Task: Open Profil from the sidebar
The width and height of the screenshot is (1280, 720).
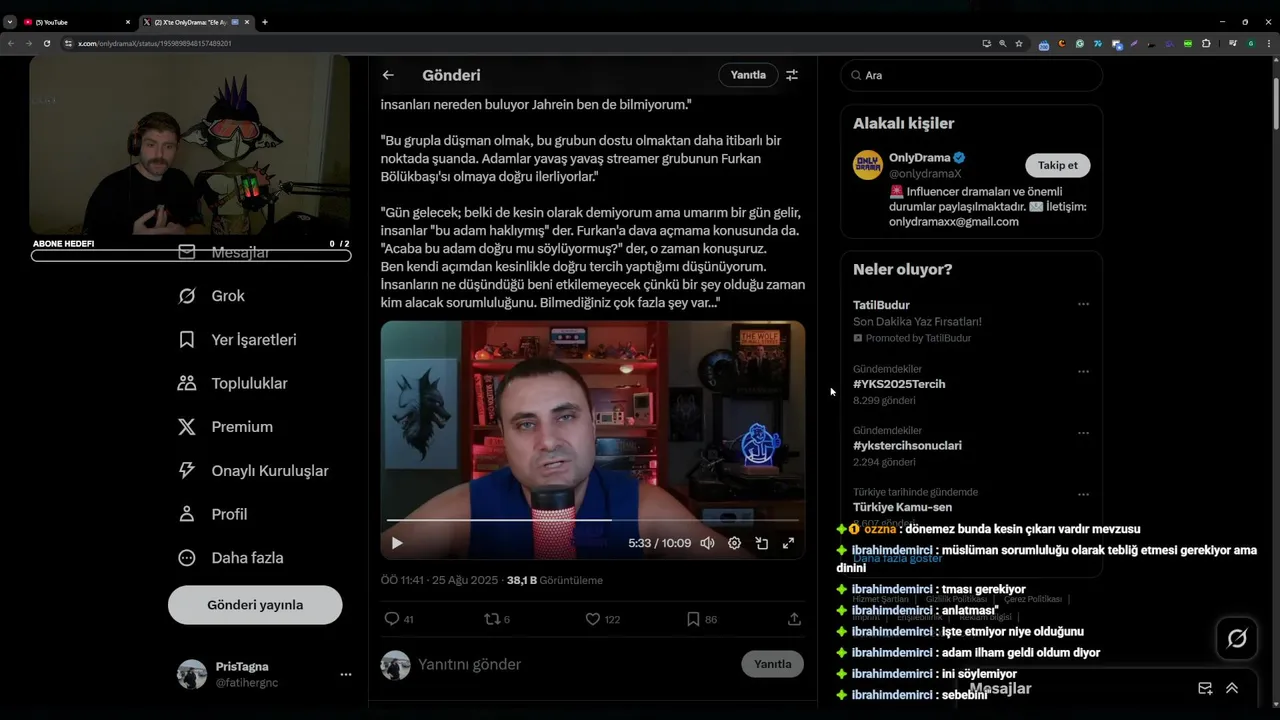Action: [212, 514]
